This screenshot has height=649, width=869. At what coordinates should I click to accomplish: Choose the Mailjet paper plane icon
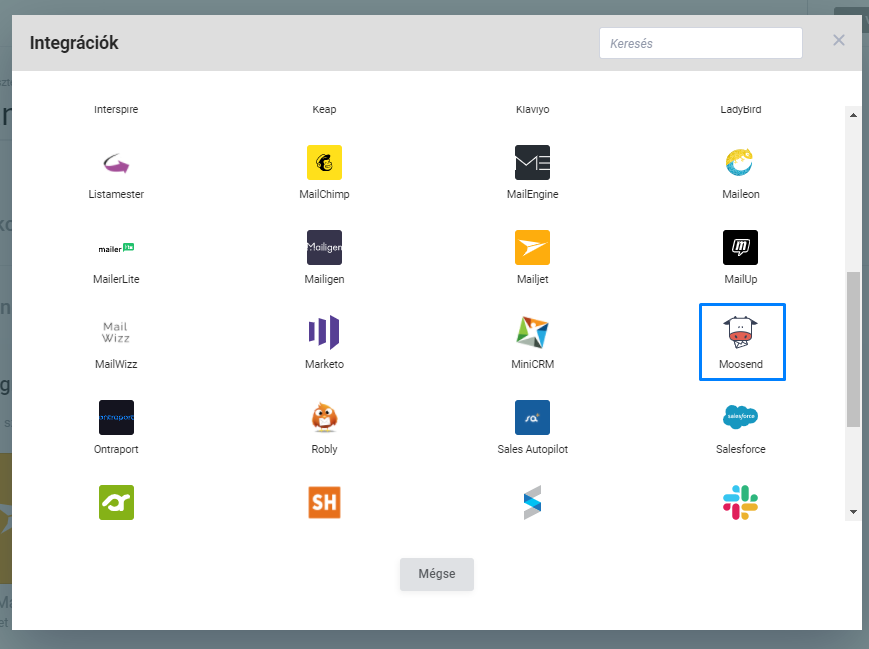click(533, 248)
